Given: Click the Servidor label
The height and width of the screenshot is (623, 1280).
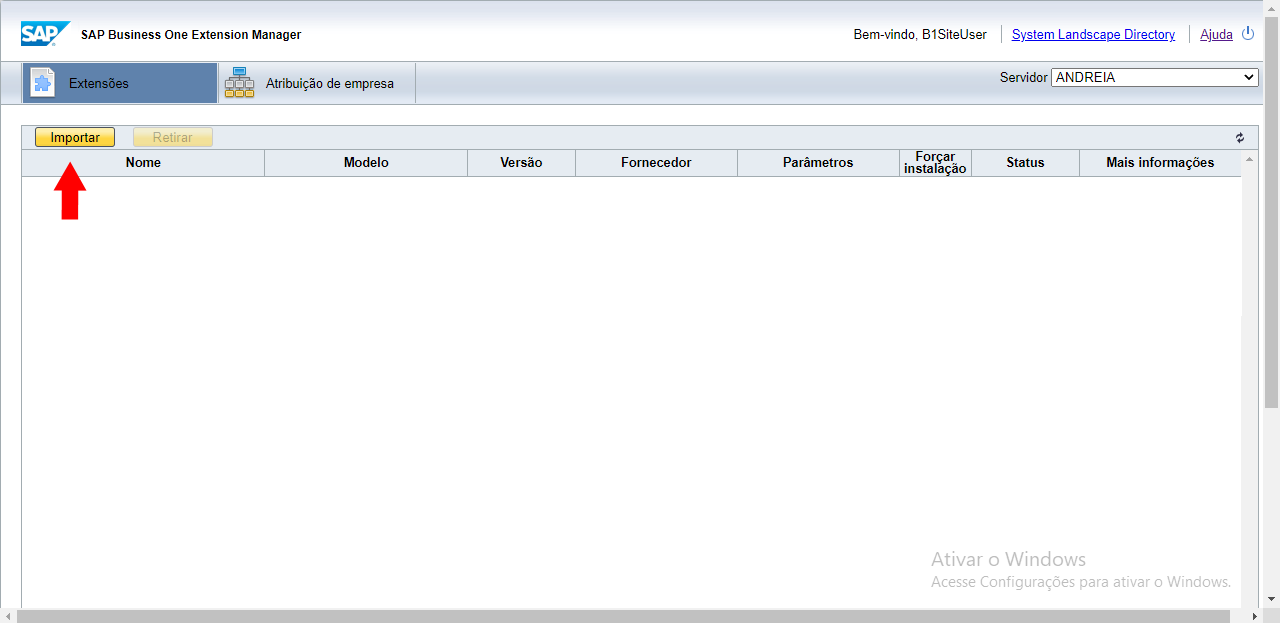Looking at the screenshot, I should point(1023,77).
